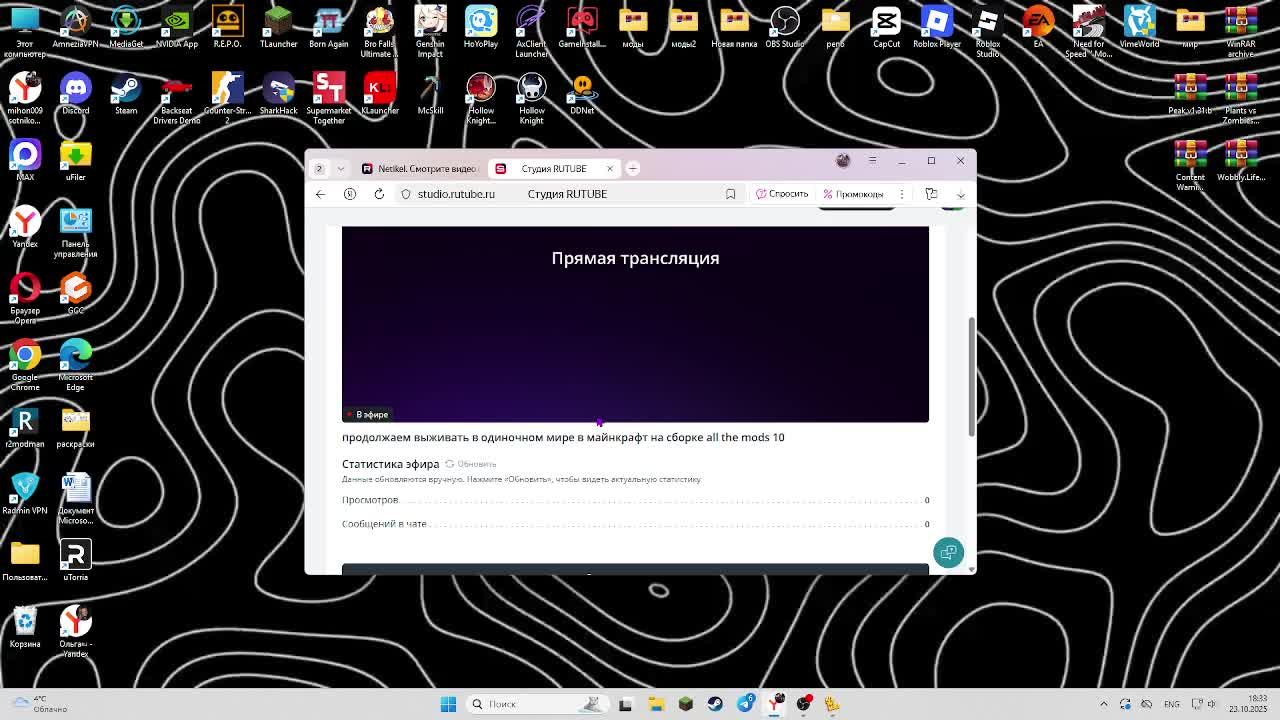Open Steam from the taskbar
This screenshot has width=1280, height=720.
pyautogui.click(x=715, y=704)
